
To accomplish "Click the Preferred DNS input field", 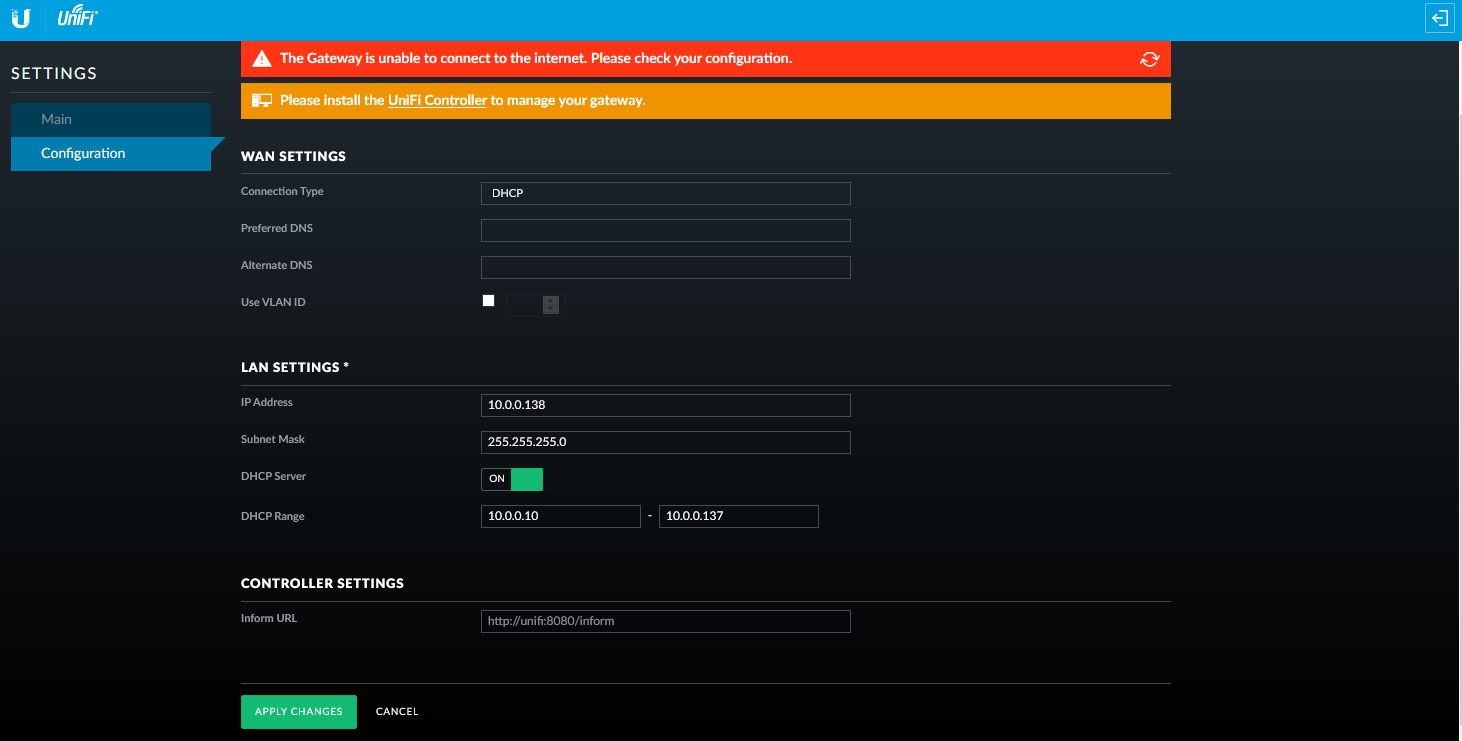I will point(665,230).
